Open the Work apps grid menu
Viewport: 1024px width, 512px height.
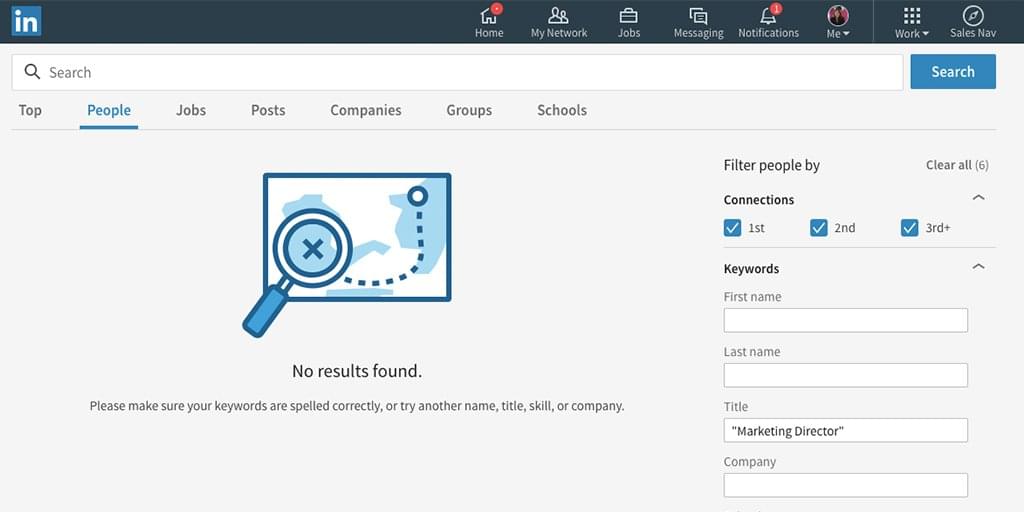click(x=912, y=22)
